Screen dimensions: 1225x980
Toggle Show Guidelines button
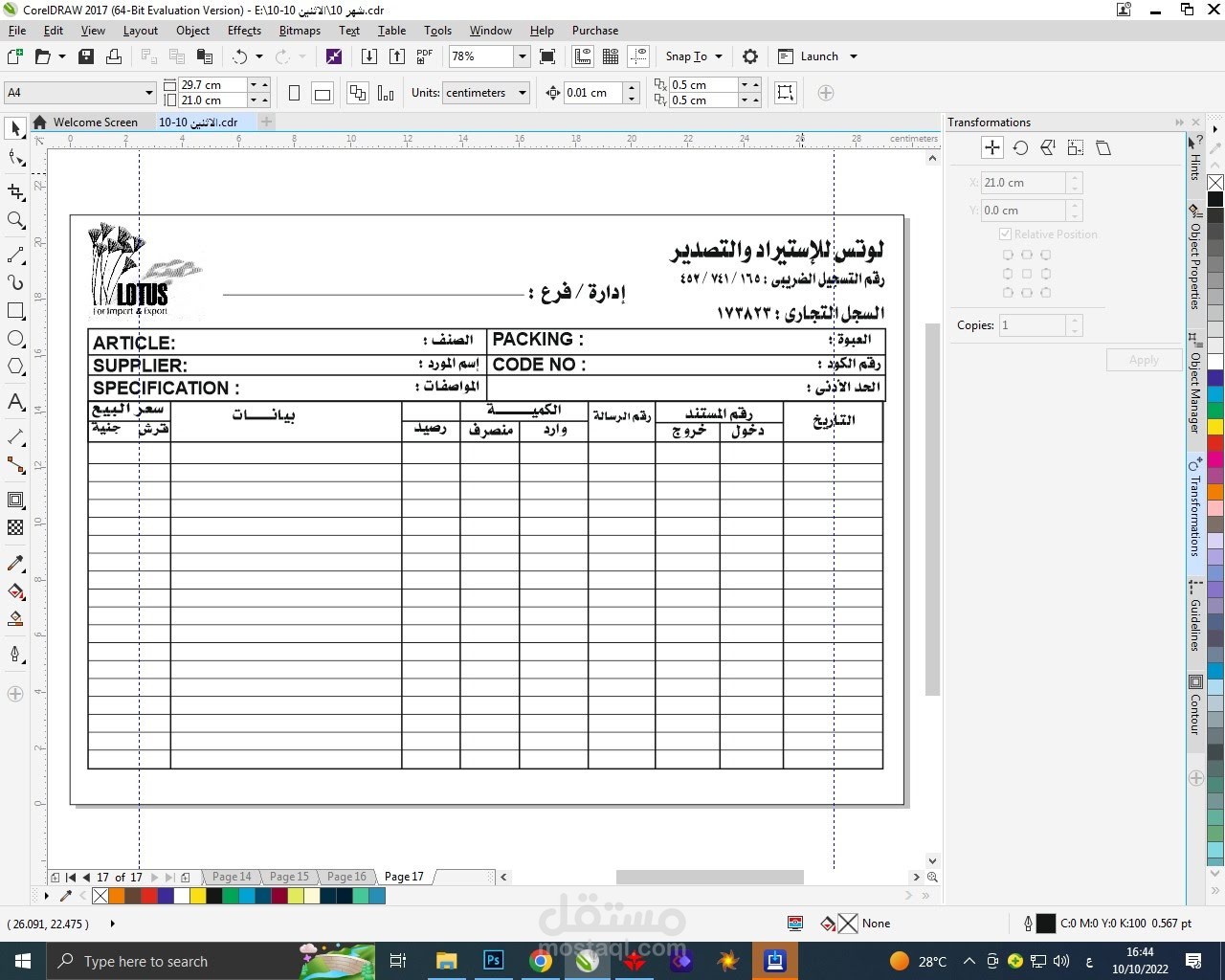tap(638, 56)
